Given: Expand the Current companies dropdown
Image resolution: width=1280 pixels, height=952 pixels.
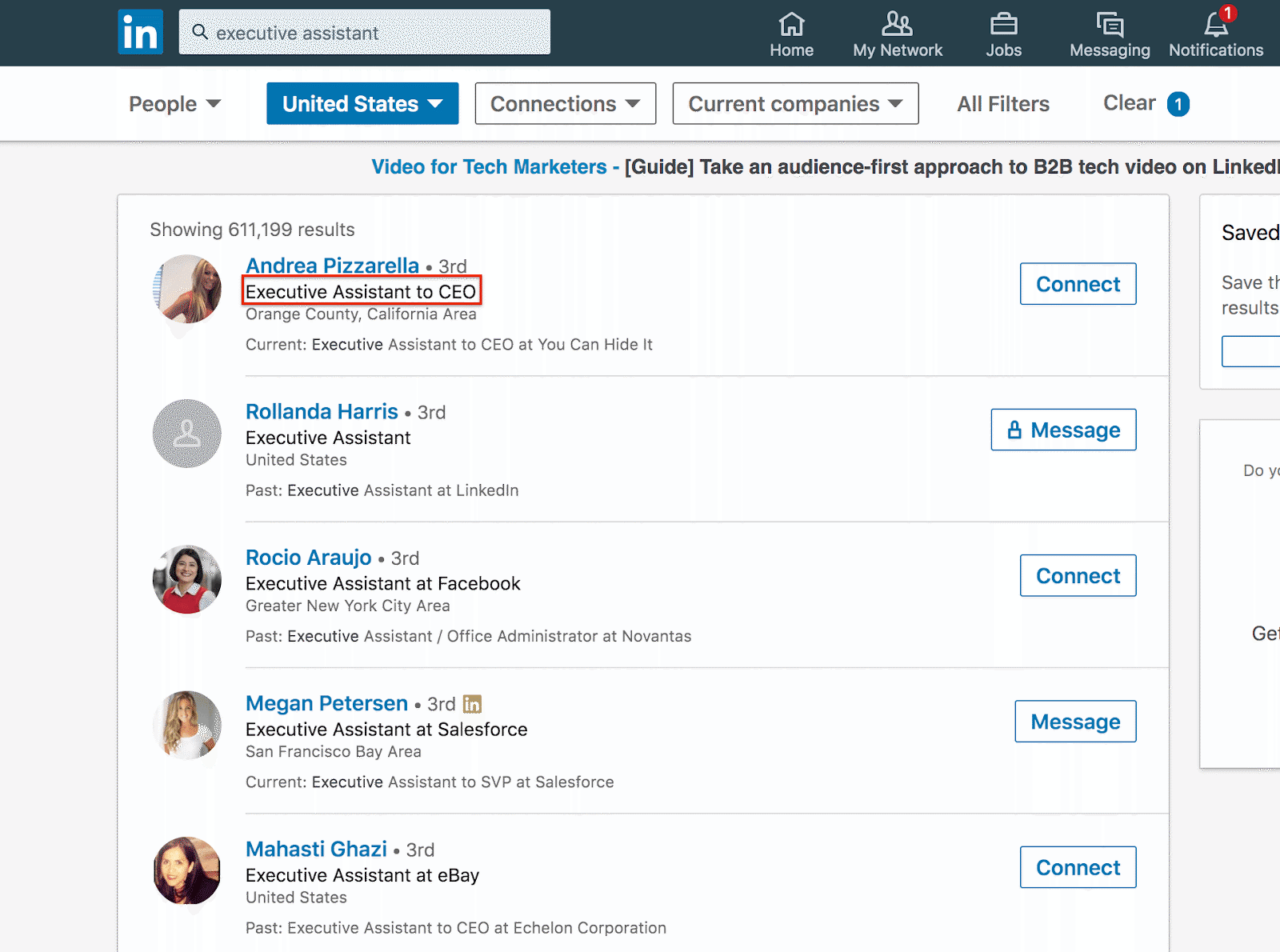Looking at the screenshot, I should coord(795,103).
